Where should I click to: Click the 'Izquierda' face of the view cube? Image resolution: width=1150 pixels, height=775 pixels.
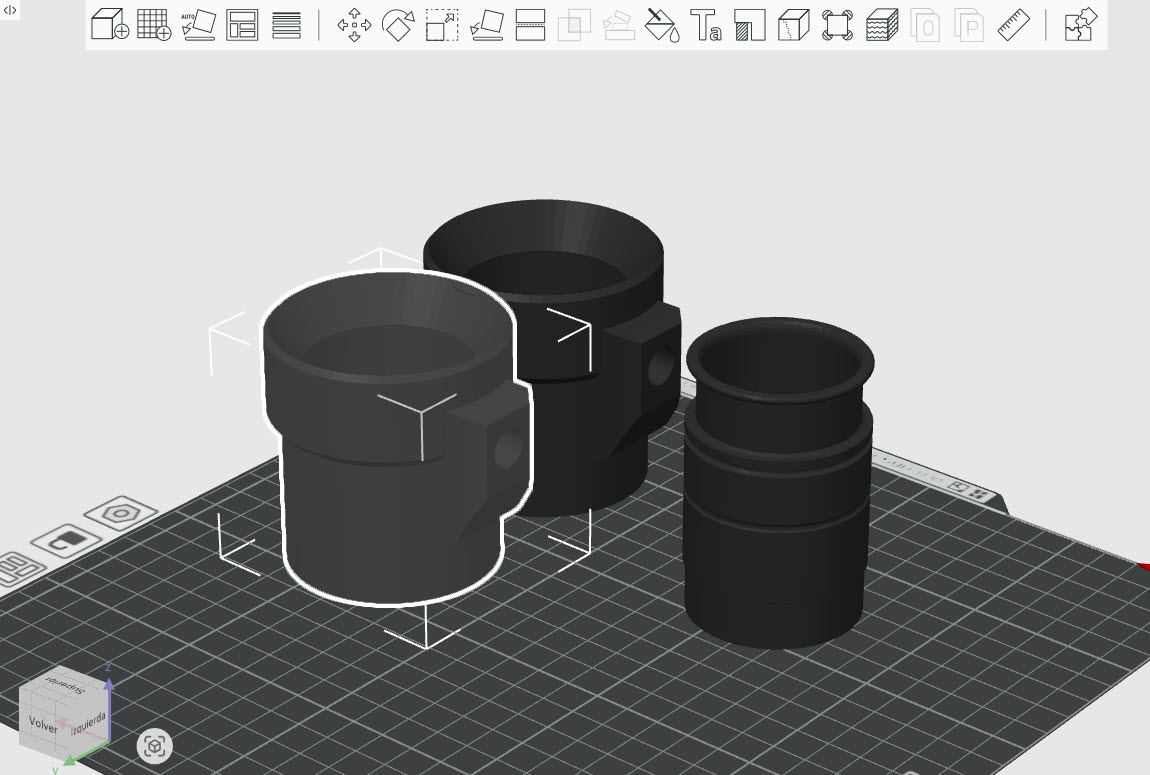89,722
